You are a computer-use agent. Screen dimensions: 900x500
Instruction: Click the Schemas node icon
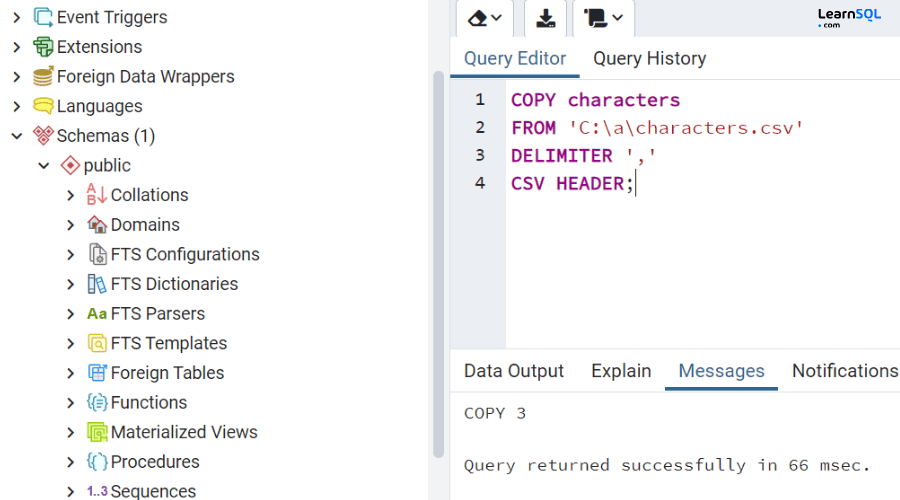43,136
